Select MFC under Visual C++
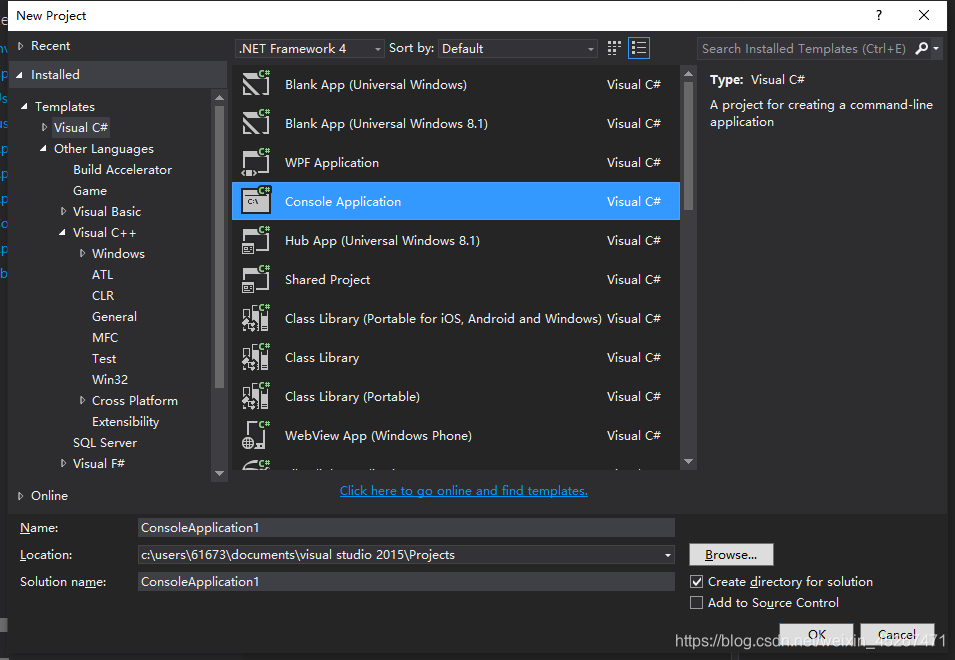955x660 pixels. point(105,337)
